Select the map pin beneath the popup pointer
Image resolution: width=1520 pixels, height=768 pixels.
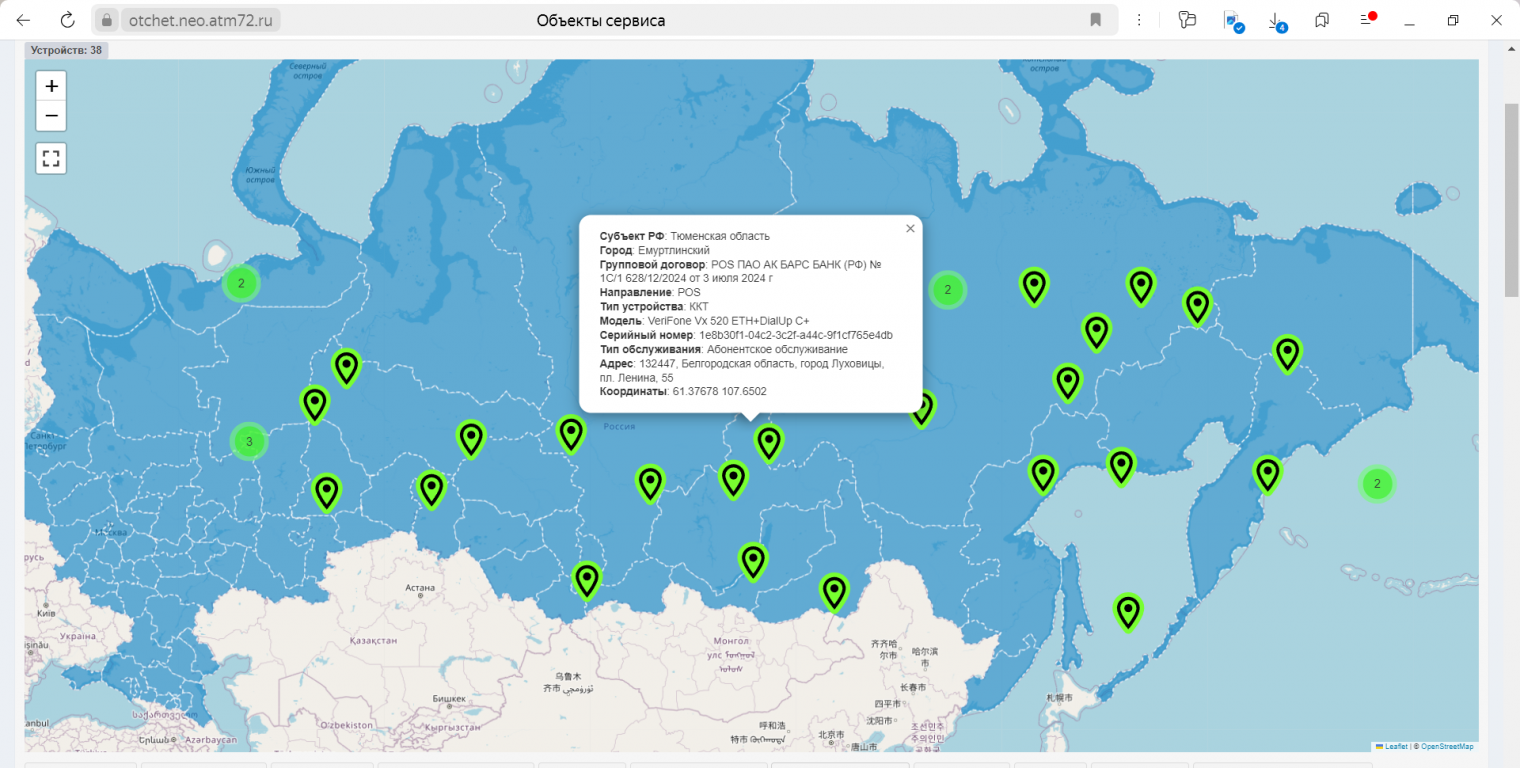(x=768, y=442)
